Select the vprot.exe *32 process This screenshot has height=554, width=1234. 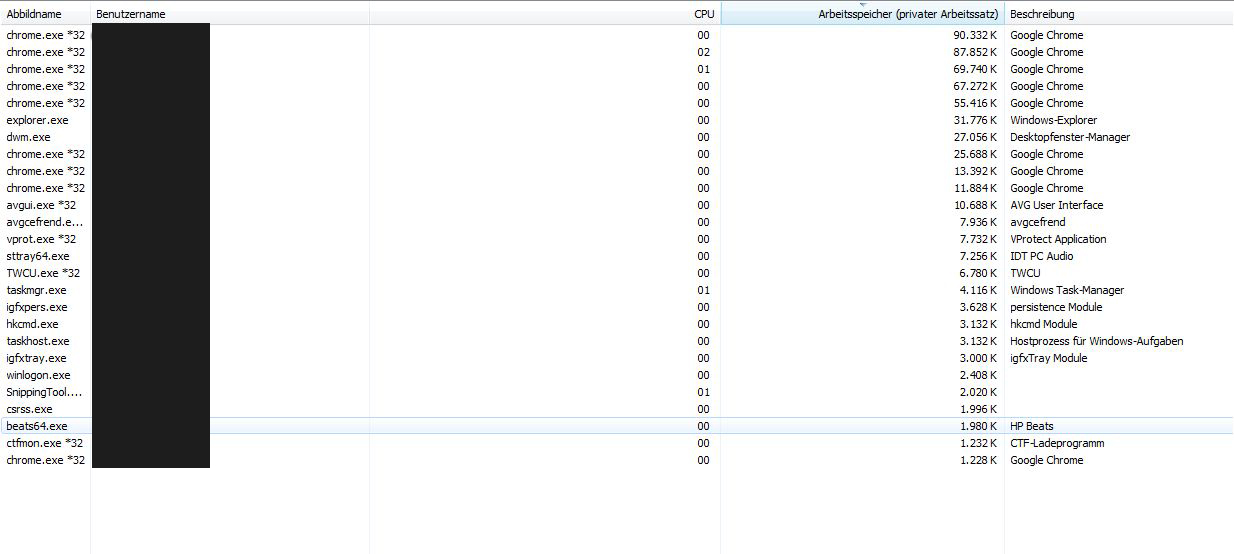point(617,239)
